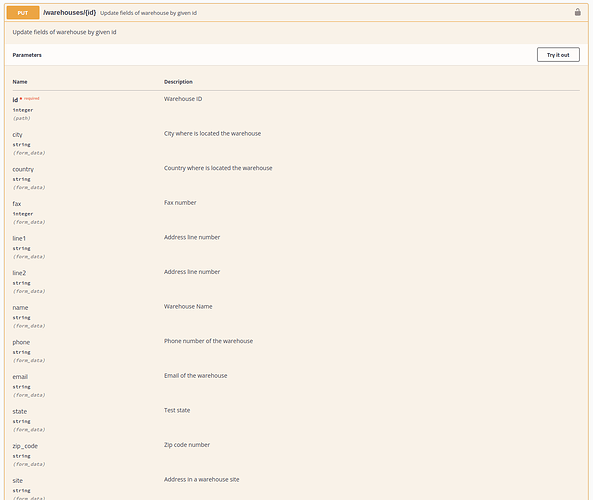Select the line2 parameter name
This screenshot has width=593, height=500.
coord(19,273)
